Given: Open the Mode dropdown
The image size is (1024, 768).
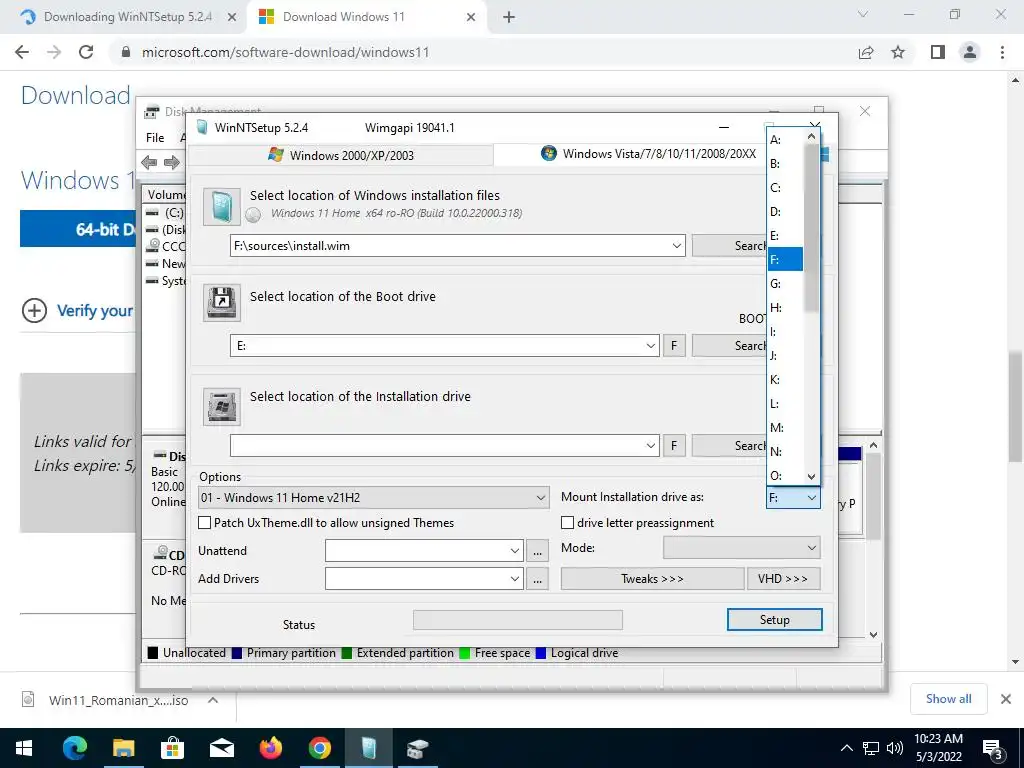Looking at the screenshot, I should pos(741,548).
